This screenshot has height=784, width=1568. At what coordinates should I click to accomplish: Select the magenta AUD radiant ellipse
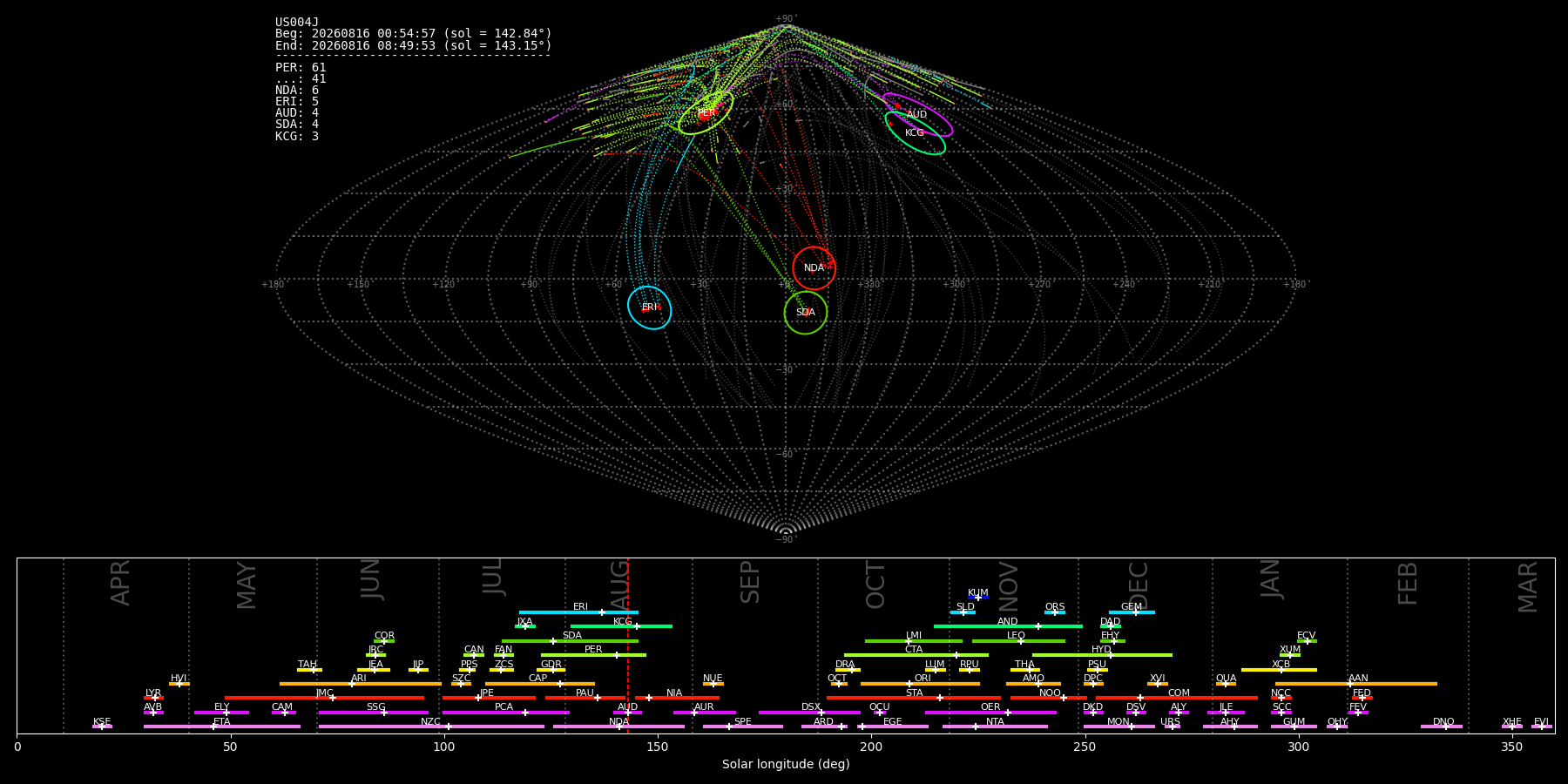(x=917, y=115)
